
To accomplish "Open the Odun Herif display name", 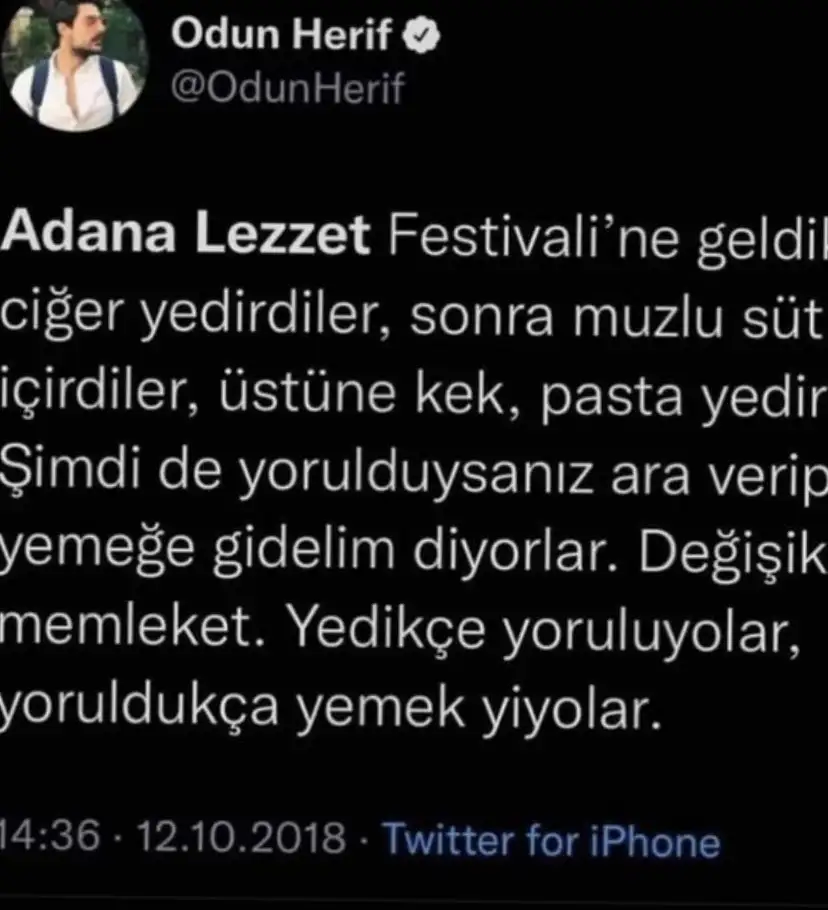I will (281, 34).
